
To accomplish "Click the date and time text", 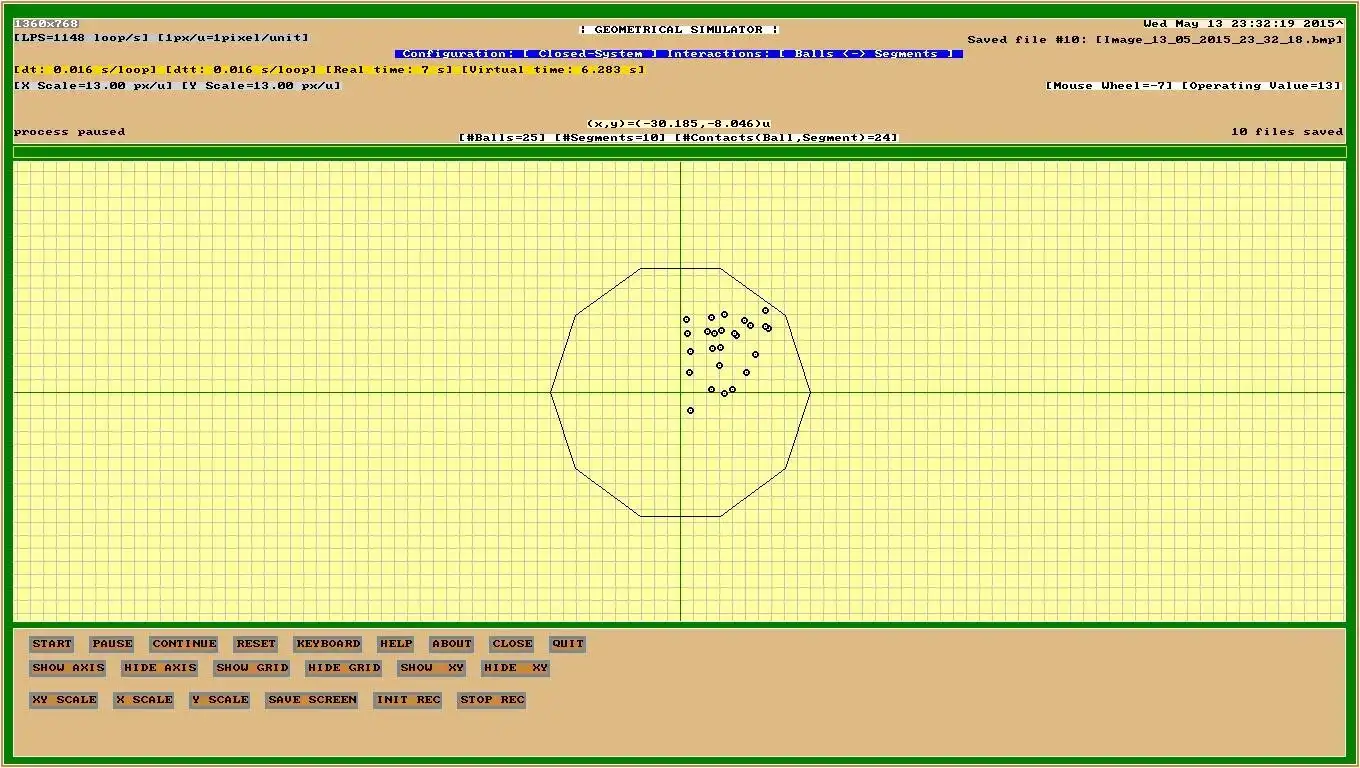I will [1244, 24].
